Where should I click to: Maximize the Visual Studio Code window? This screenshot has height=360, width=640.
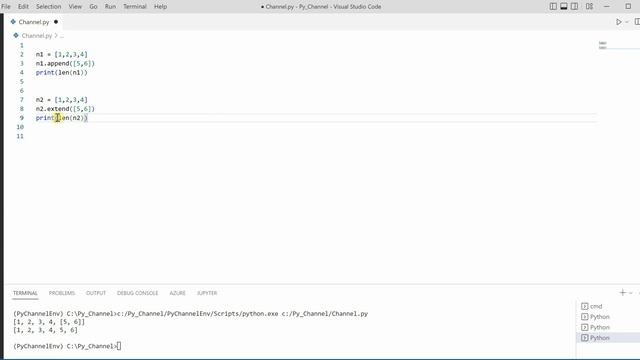point(628,7)
